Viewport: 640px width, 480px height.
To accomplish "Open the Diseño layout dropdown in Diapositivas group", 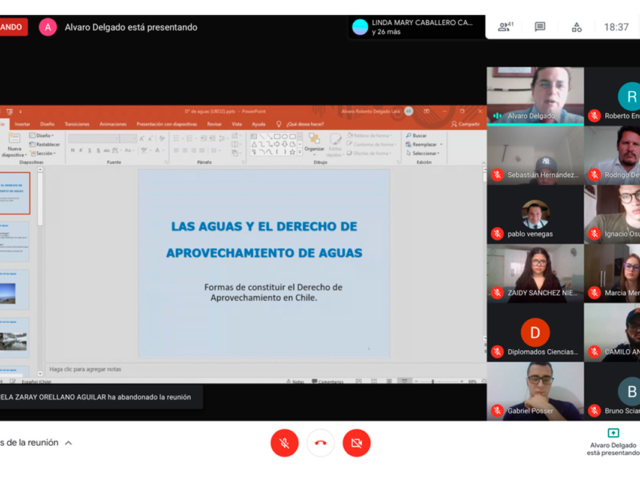I will click(x=42, y=136).
